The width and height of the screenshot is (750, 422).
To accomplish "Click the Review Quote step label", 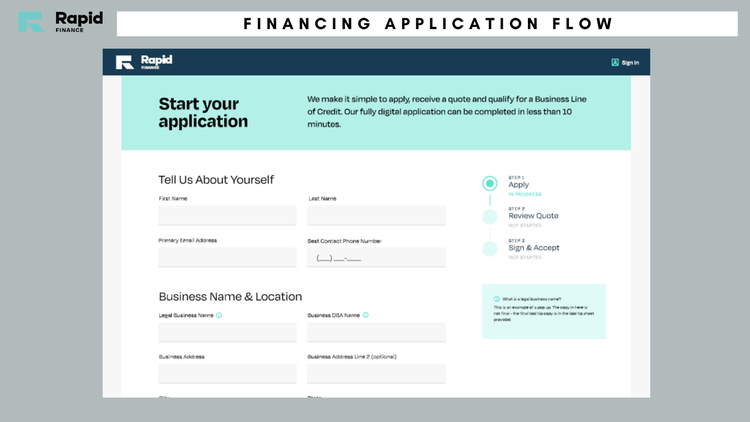I will pos(533,216).
